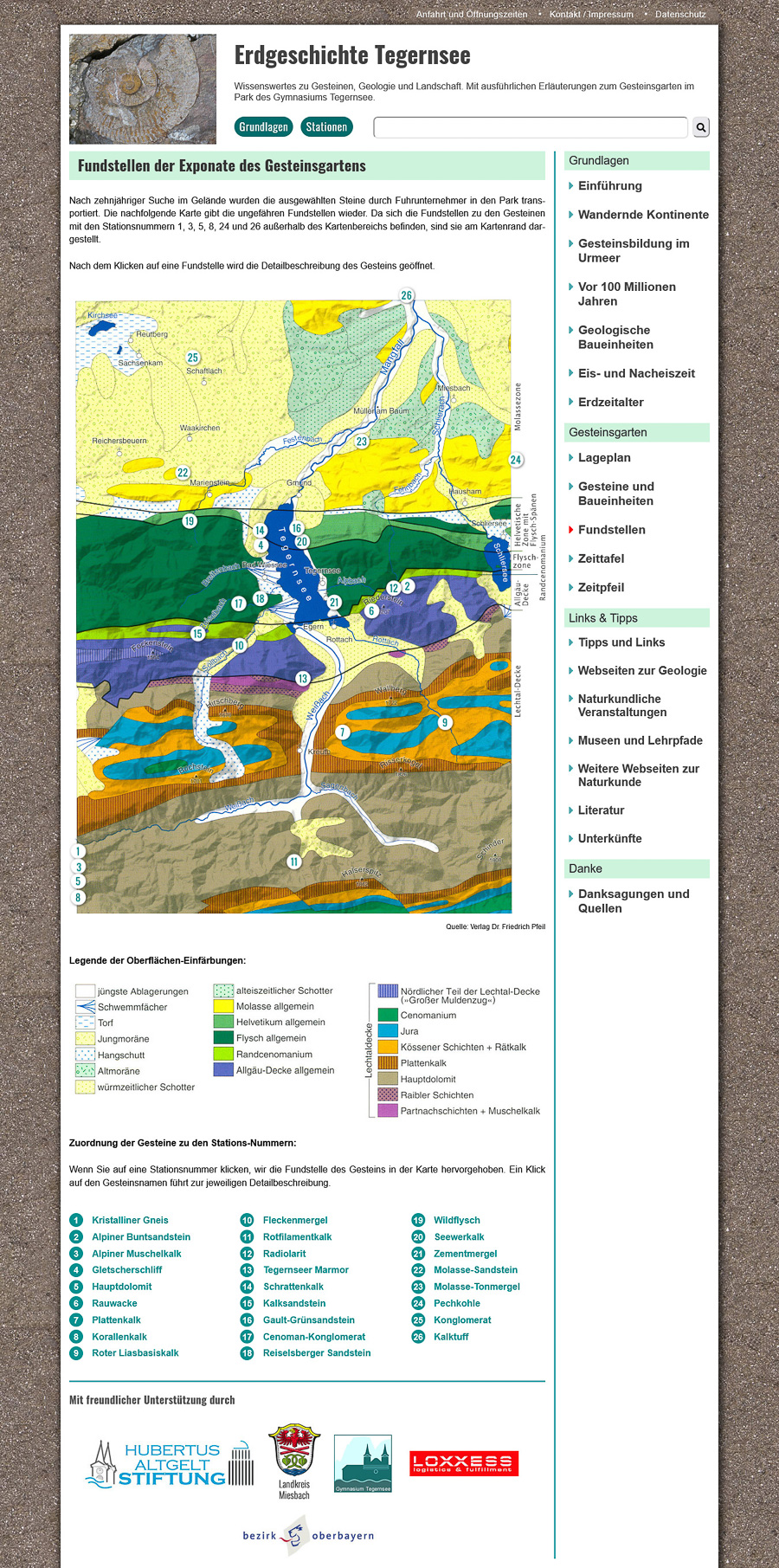Select map marker 12 on the map
The width and height of the screenshot is (779, 1568).
click(394, 589)
